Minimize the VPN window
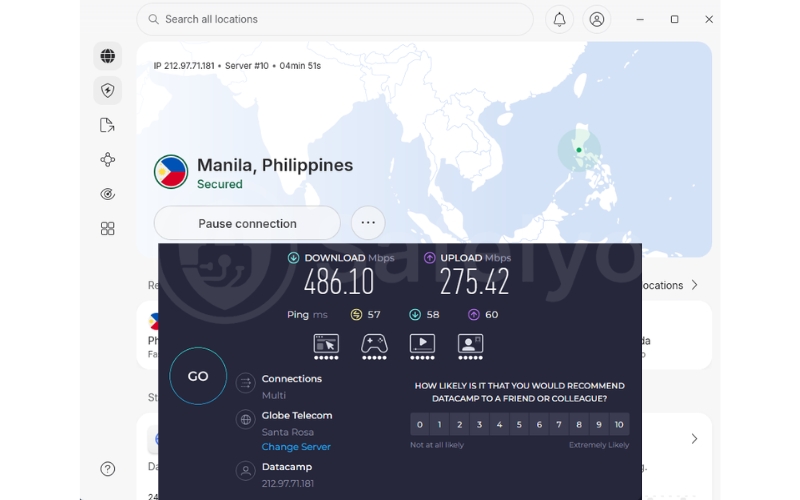Viewport: 800px width, 500px height. click(640, 19)
